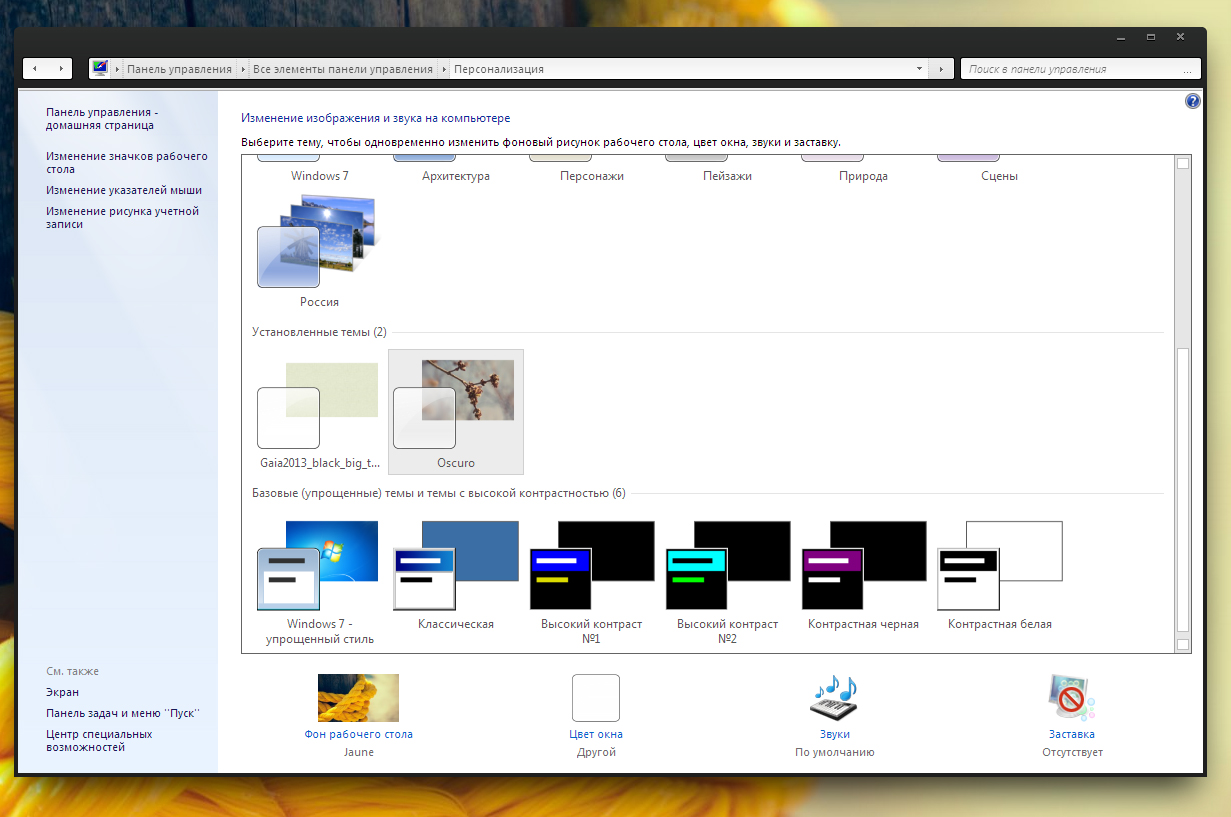Go to Все элементы панели управления breadcrumb
The width and height of the screenshot is (1231, 817).
tap(343, 69)
